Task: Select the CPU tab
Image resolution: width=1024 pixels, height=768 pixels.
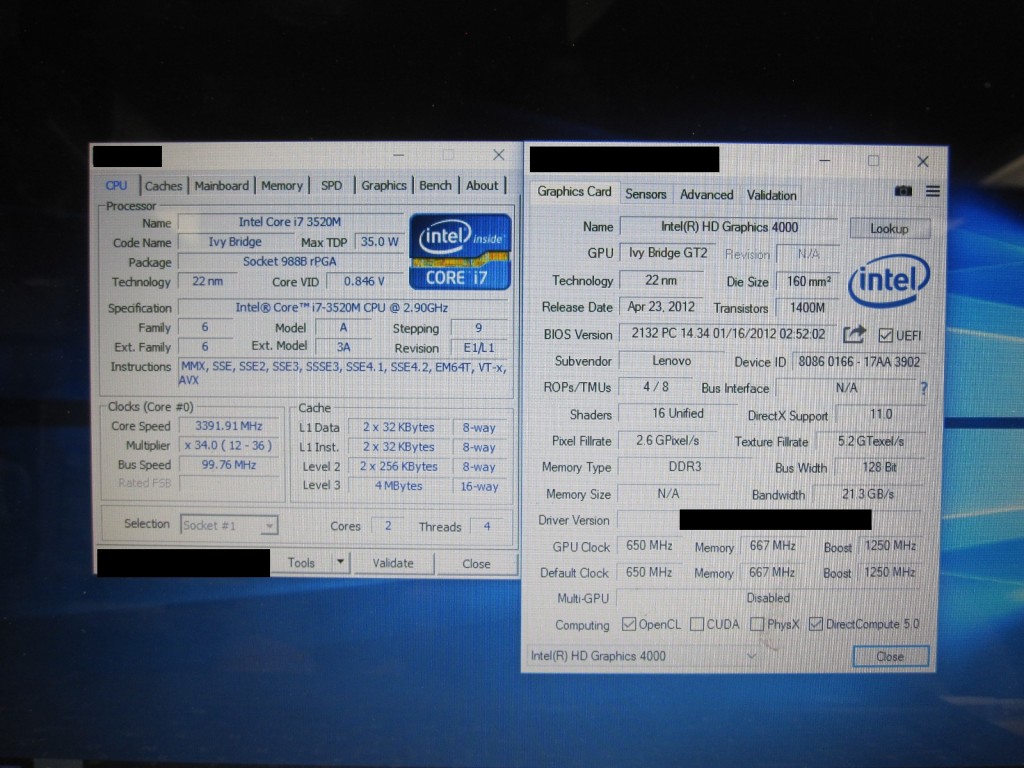Action: click(116, 185)
